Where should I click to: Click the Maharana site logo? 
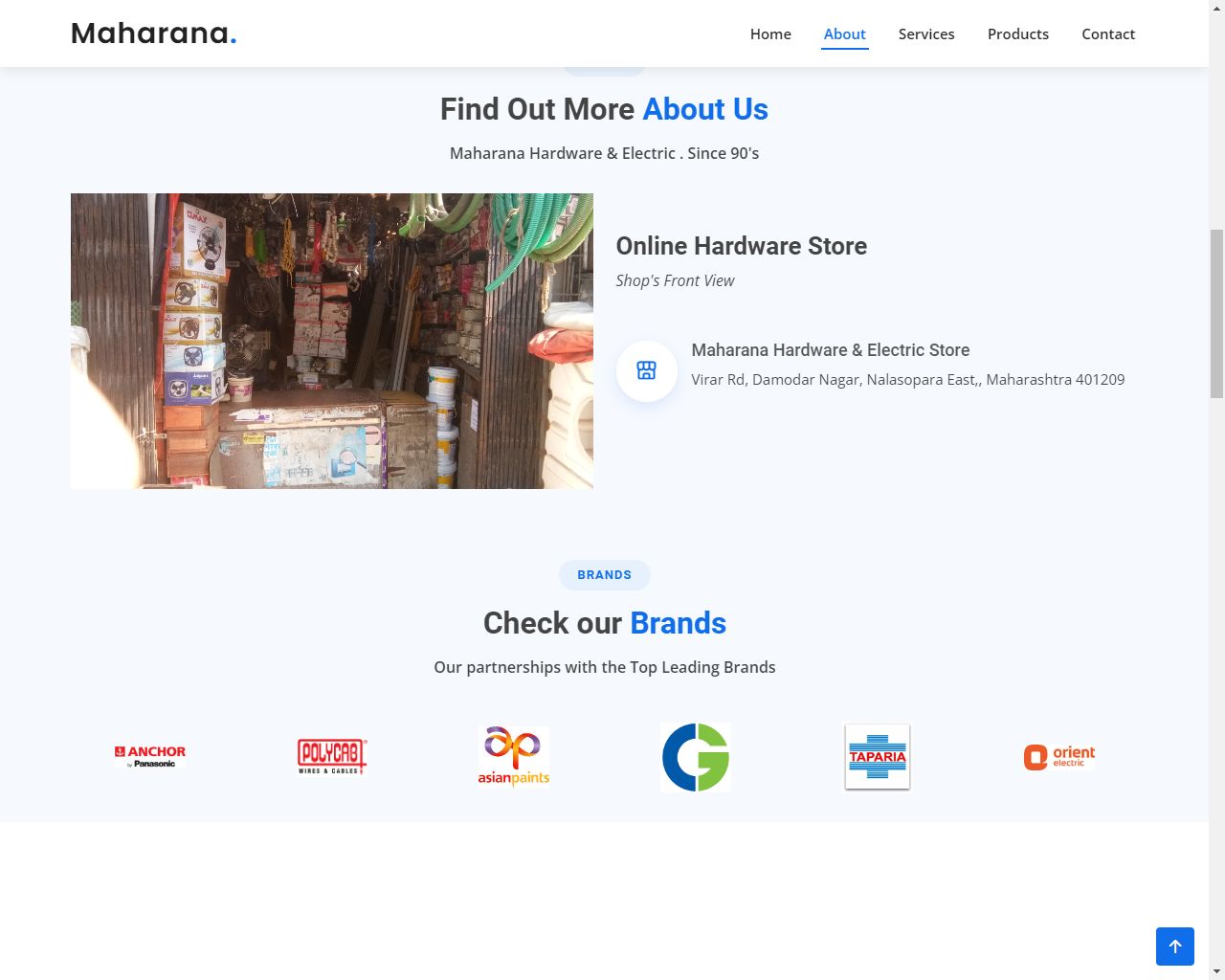click(153, 33)
